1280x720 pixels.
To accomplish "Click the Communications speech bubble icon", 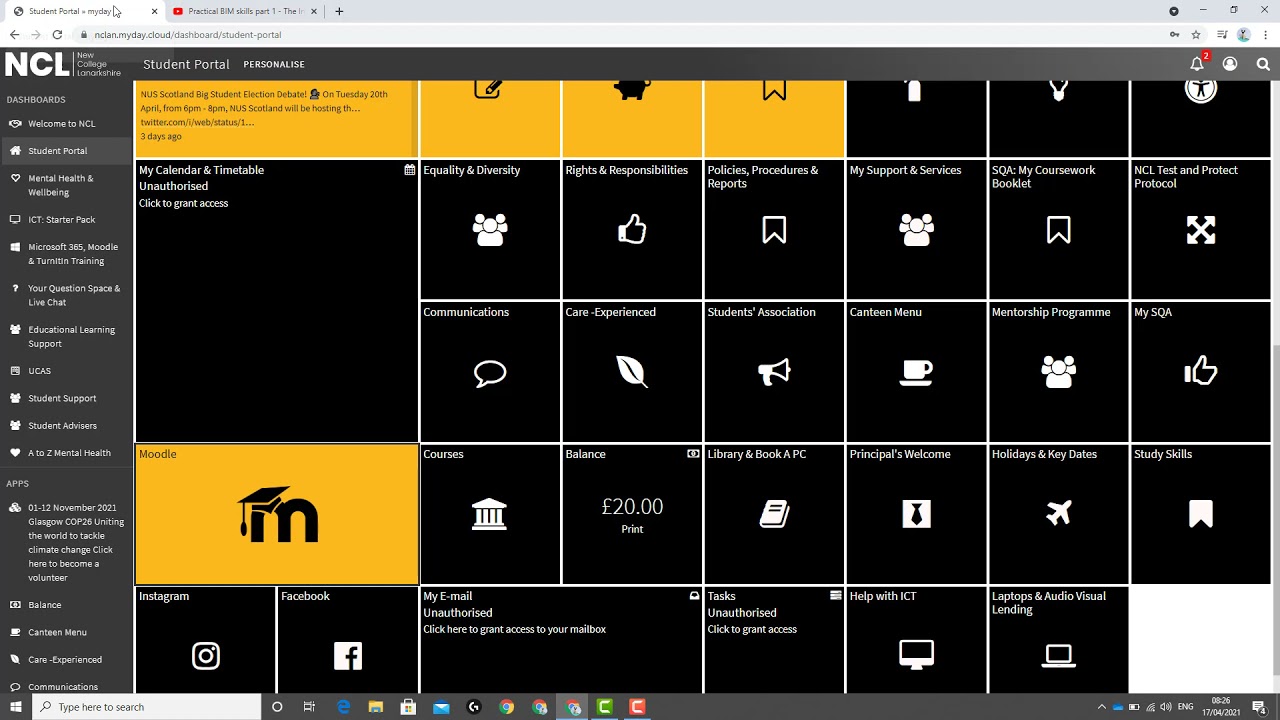I will tap(490, 373).
